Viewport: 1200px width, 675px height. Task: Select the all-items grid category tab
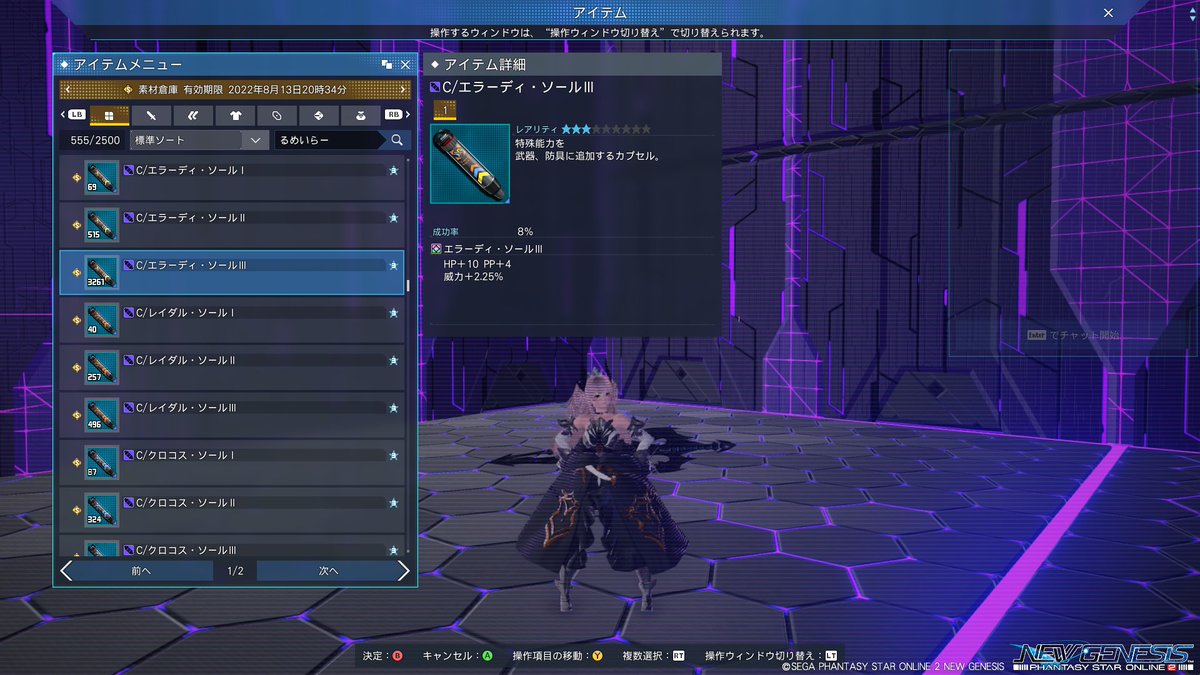pyautogui.click(x=109, y=115)
